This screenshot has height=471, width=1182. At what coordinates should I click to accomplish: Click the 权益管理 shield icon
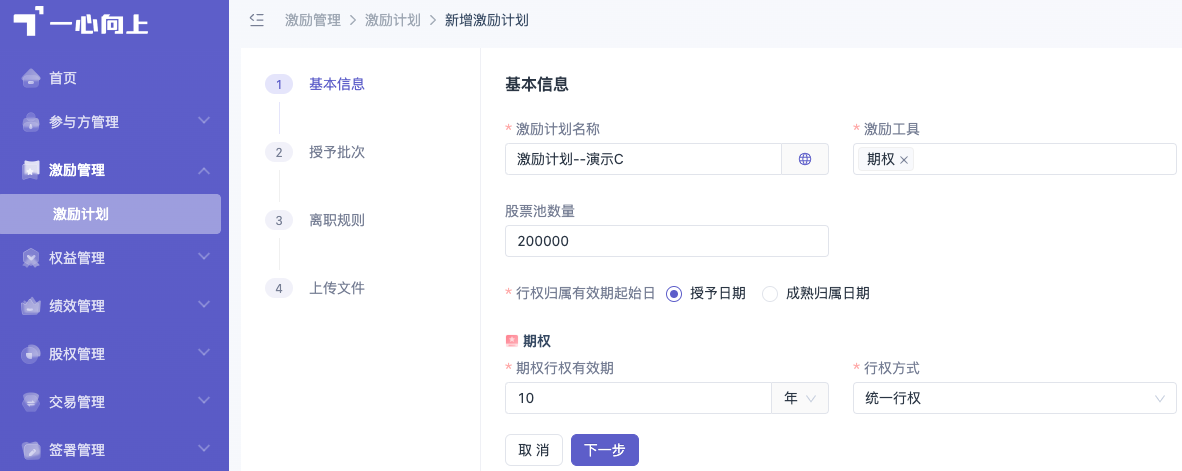tap(31, 258)
